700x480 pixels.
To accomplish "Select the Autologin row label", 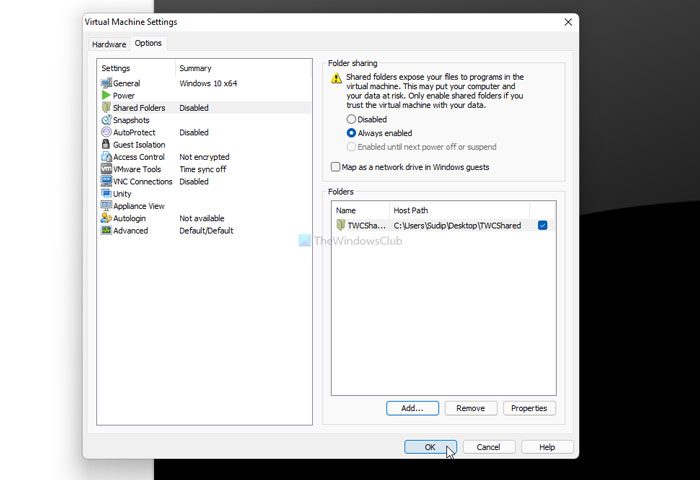I will [129, 218].
